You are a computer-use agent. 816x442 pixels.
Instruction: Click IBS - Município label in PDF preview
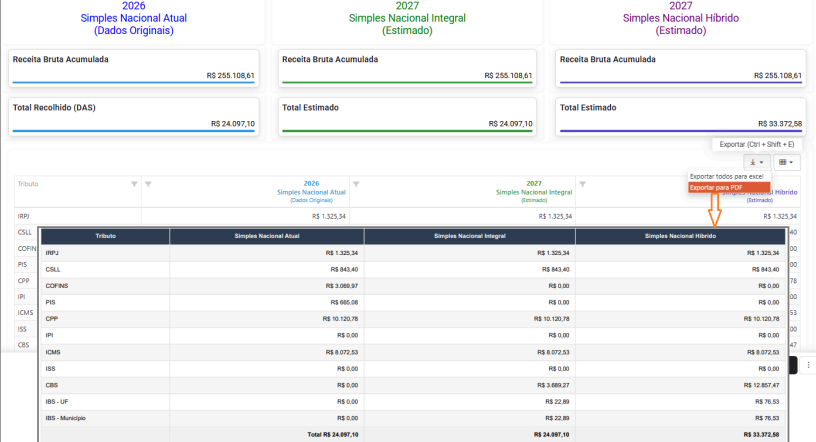point(65,418)
